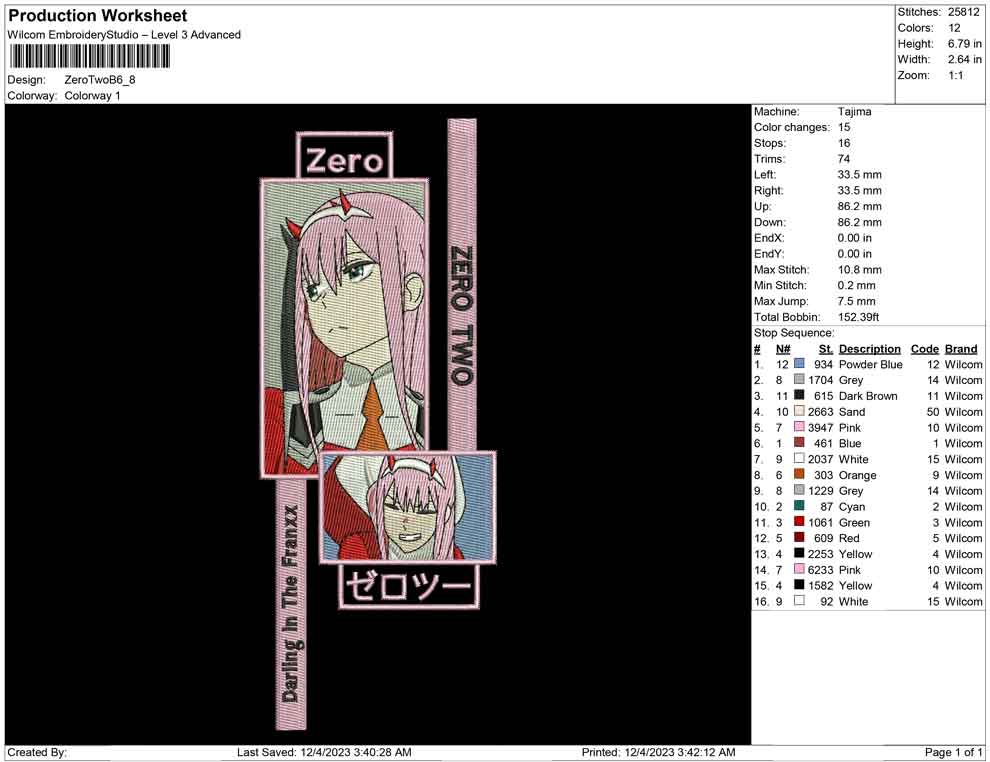Click the Production Worksheet title
This screenshot has width=990, height=762.
point(98,16)
